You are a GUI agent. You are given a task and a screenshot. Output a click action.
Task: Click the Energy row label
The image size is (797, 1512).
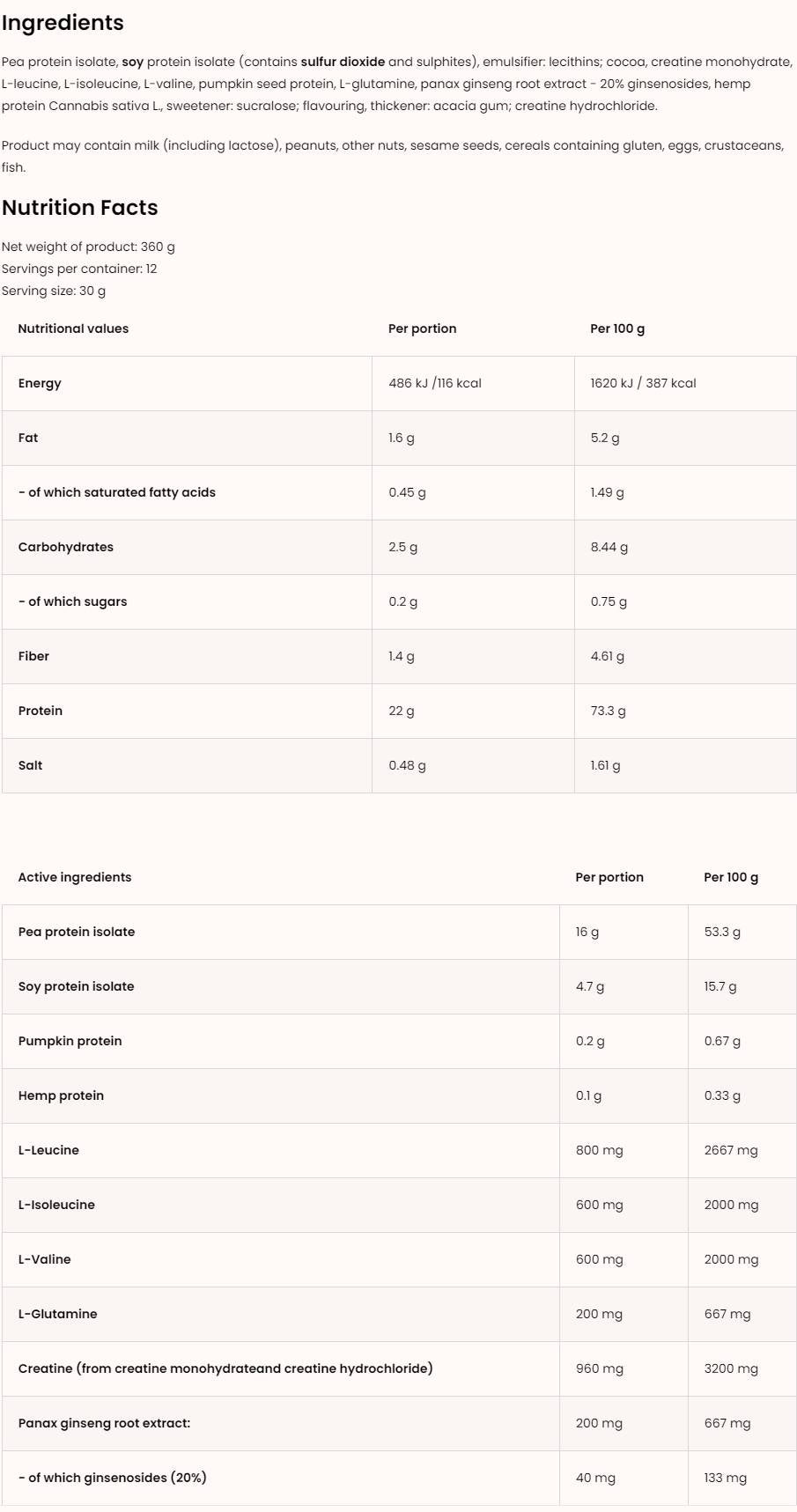pos(40,383)
